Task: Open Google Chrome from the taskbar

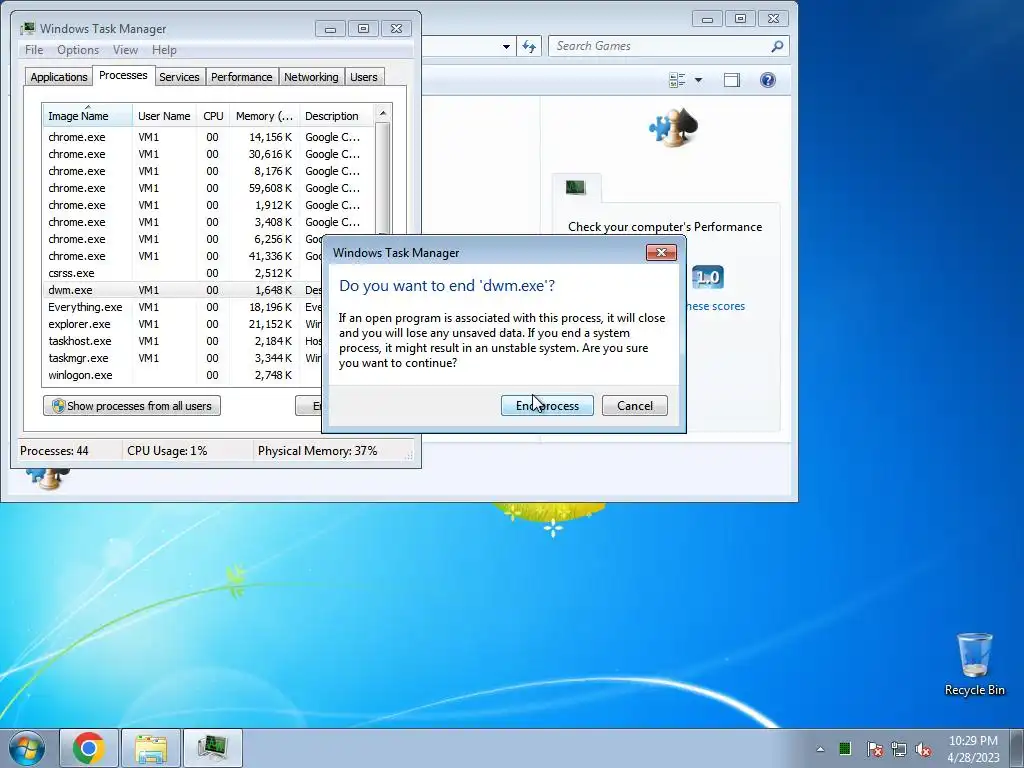Action: coord(89,748)
